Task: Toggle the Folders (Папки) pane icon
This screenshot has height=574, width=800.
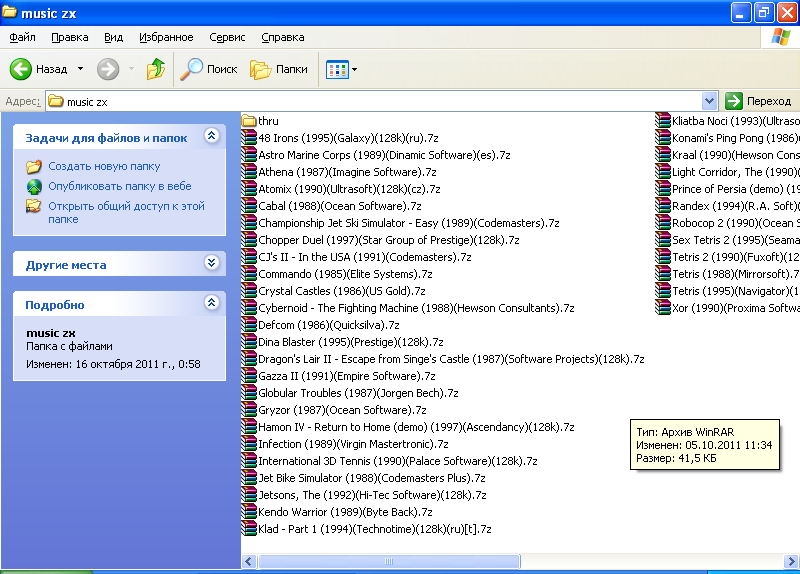Action: 261,69
